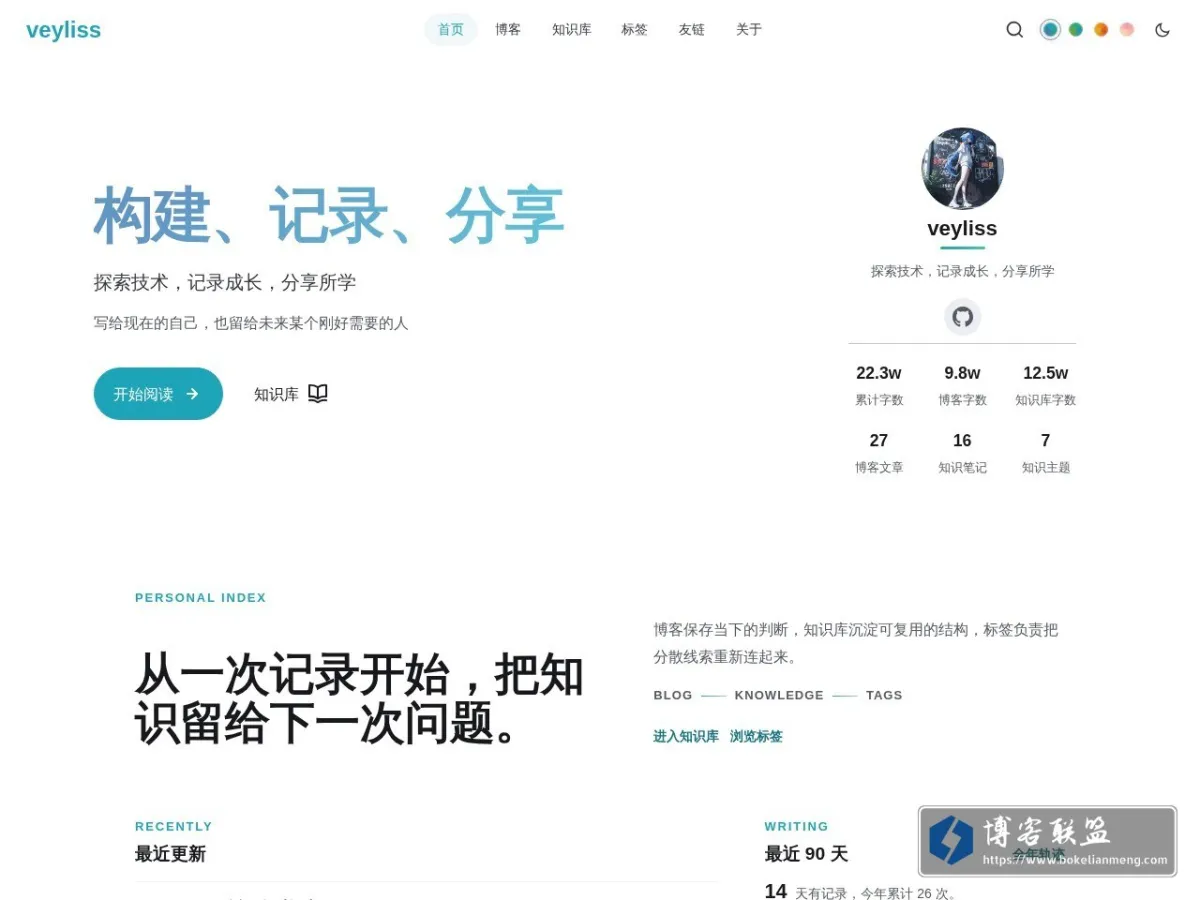
Task: Click the 最近 90 天 heading
Action: tap(806, 854)
